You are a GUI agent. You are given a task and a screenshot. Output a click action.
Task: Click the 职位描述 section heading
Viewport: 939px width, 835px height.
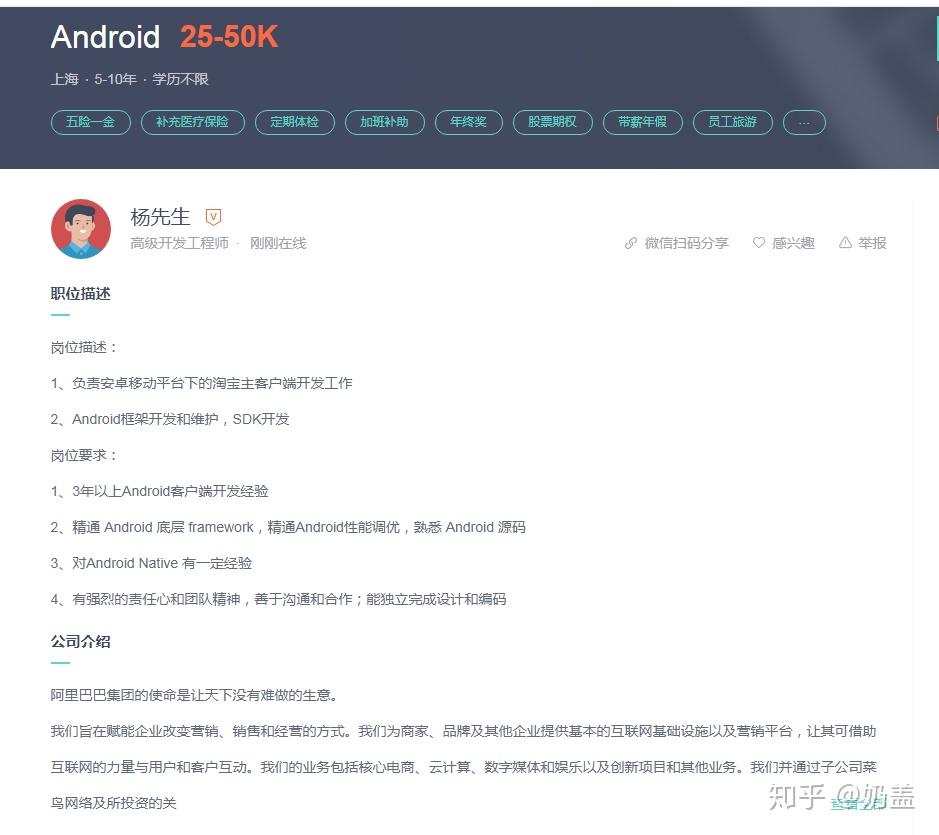[80, 294]
